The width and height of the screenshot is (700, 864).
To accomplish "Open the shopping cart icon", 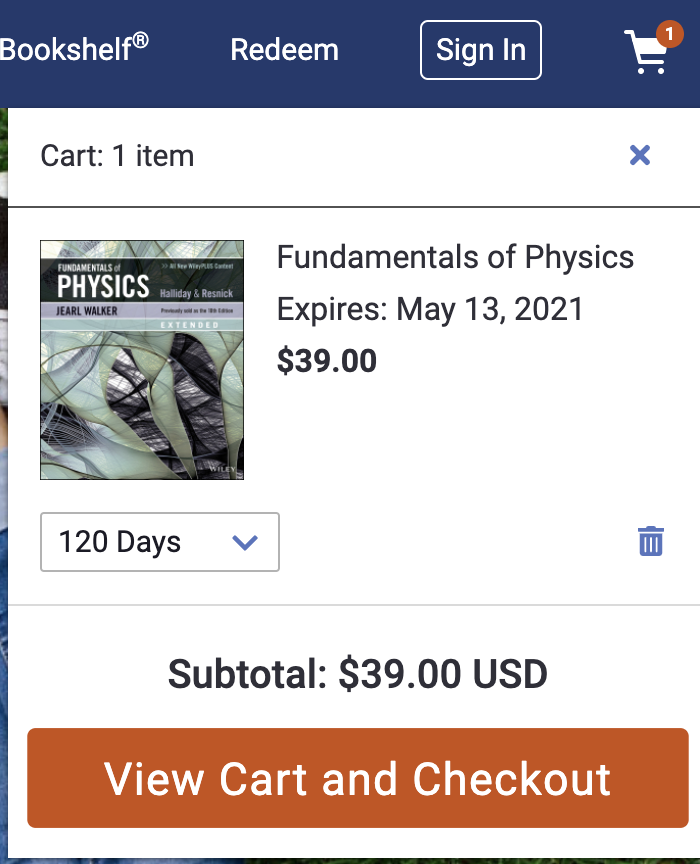I will click(646, 53).
